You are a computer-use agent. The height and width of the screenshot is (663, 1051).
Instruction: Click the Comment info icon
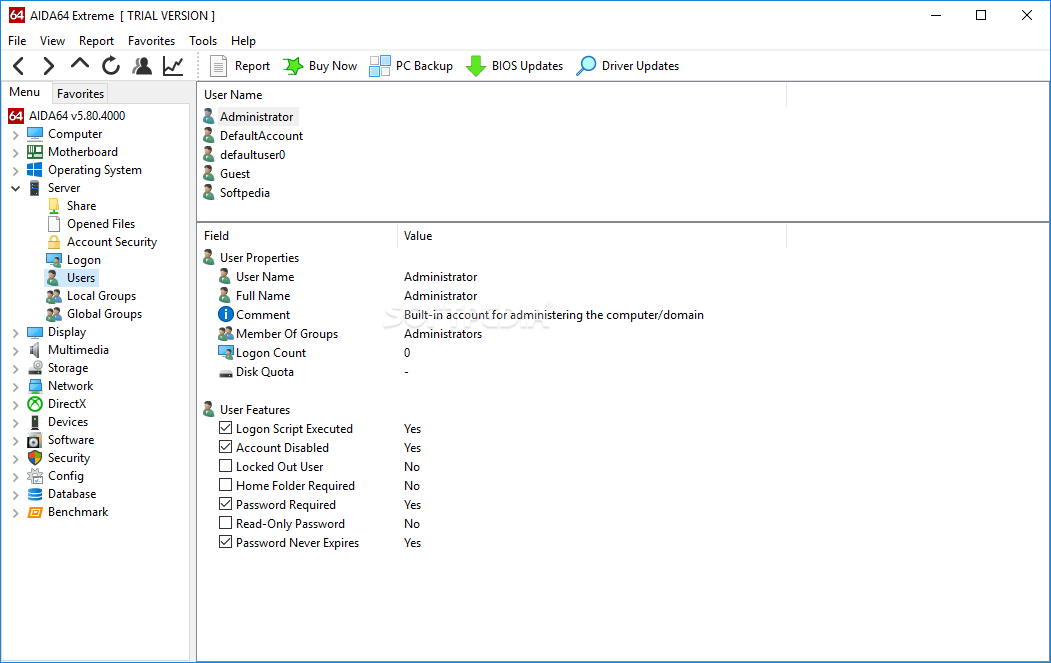[x=226, y=314]
